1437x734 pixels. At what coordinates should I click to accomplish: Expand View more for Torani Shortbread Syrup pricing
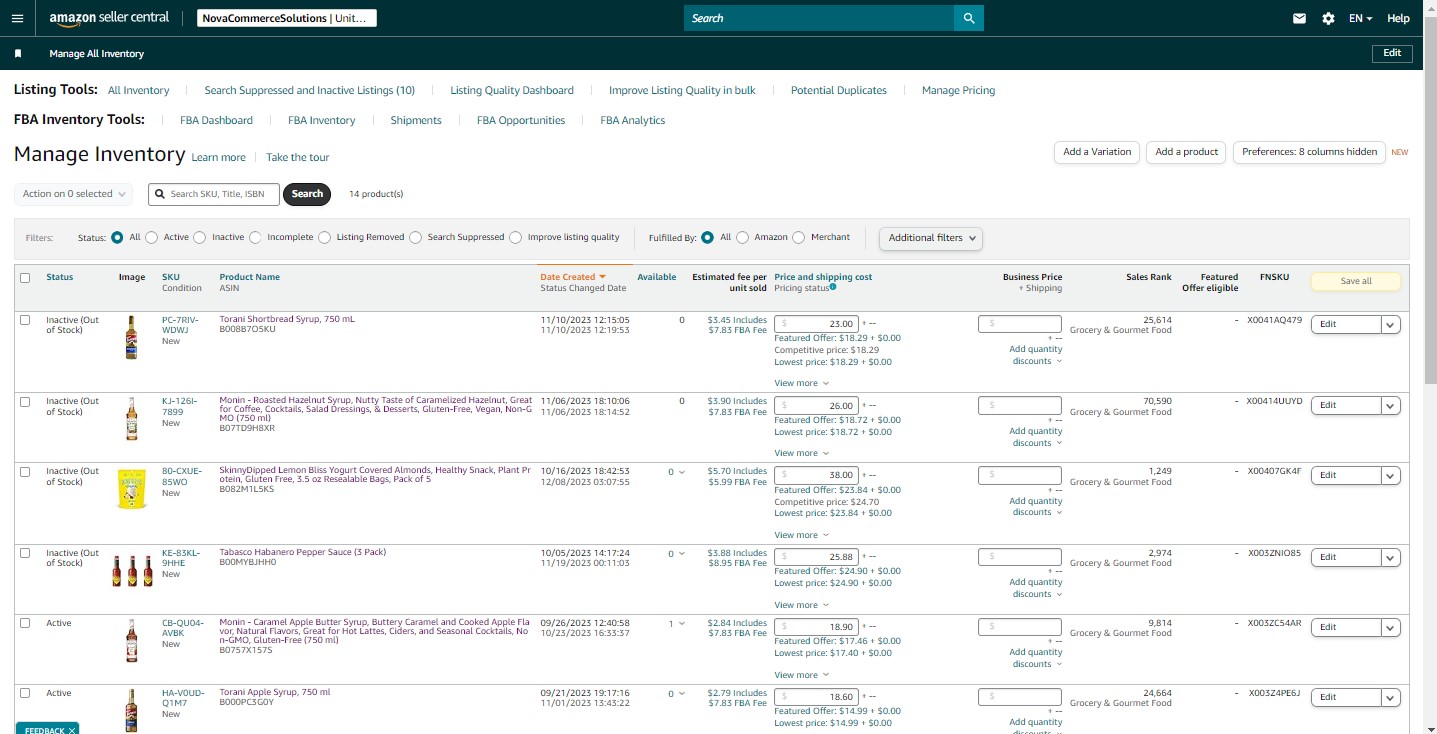click(x=801, y=383)
